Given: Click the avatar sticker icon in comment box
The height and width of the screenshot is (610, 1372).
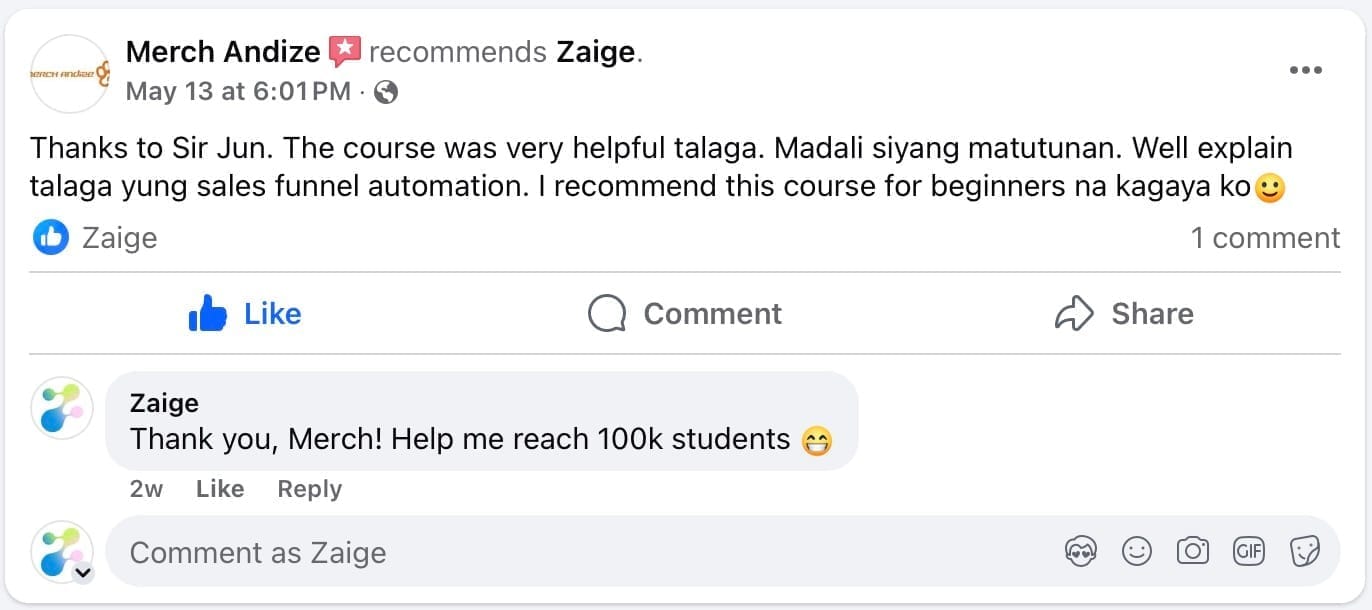Looking at the screenshot, I should click(x=1081, y=551).
